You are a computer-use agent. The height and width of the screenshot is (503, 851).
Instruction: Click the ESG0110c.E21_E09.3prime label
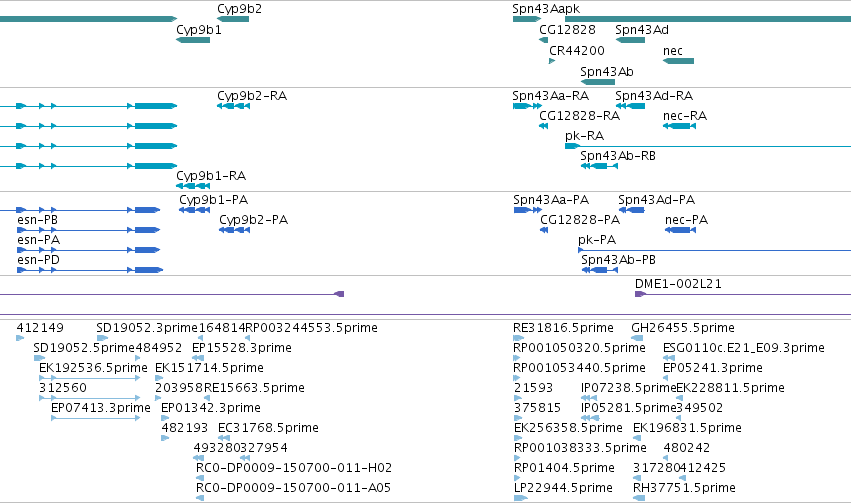coord(744,348)
